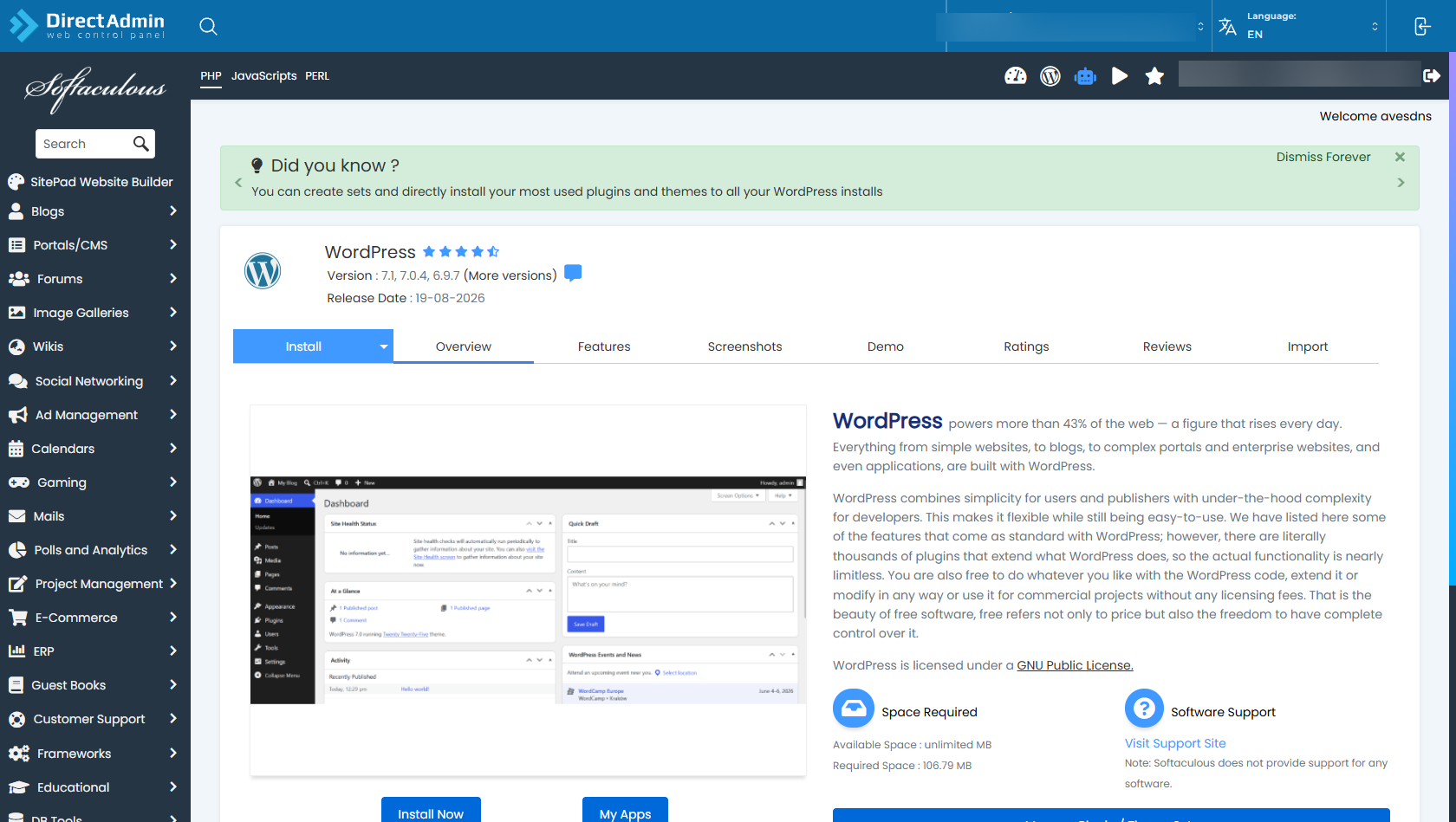Click the SitePad palette icon
1456x822 pixels.
16,182
